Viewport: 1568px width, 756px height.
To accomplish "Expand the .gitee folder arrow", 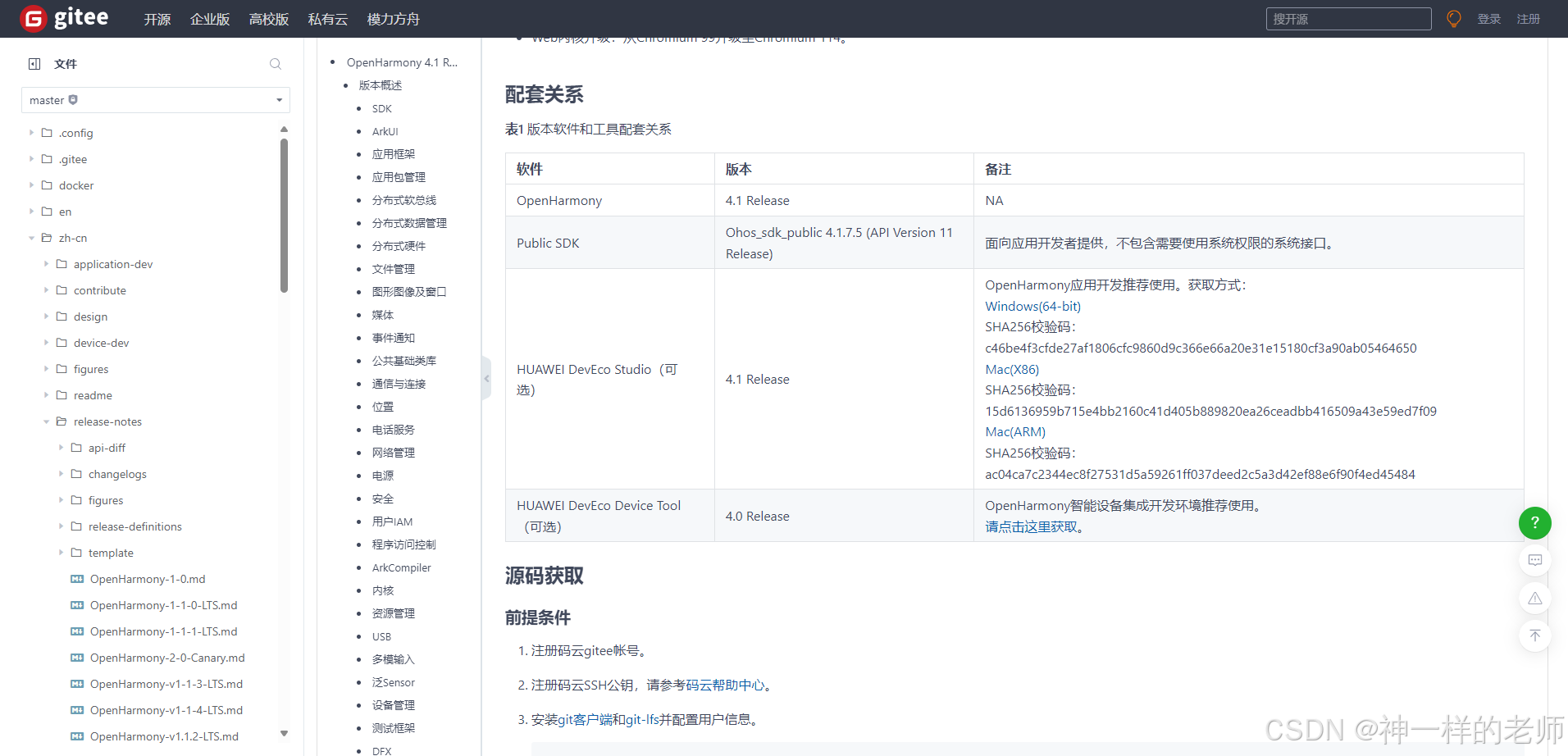I will tap(31, 159).
